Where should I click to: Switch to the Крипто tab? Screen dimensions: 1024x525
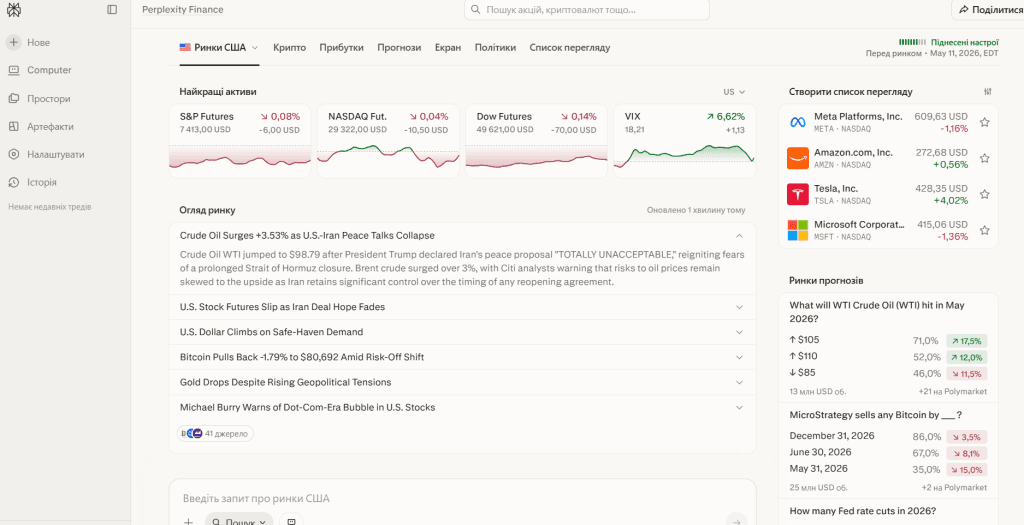pyautogui.click(x=289, y=48)
